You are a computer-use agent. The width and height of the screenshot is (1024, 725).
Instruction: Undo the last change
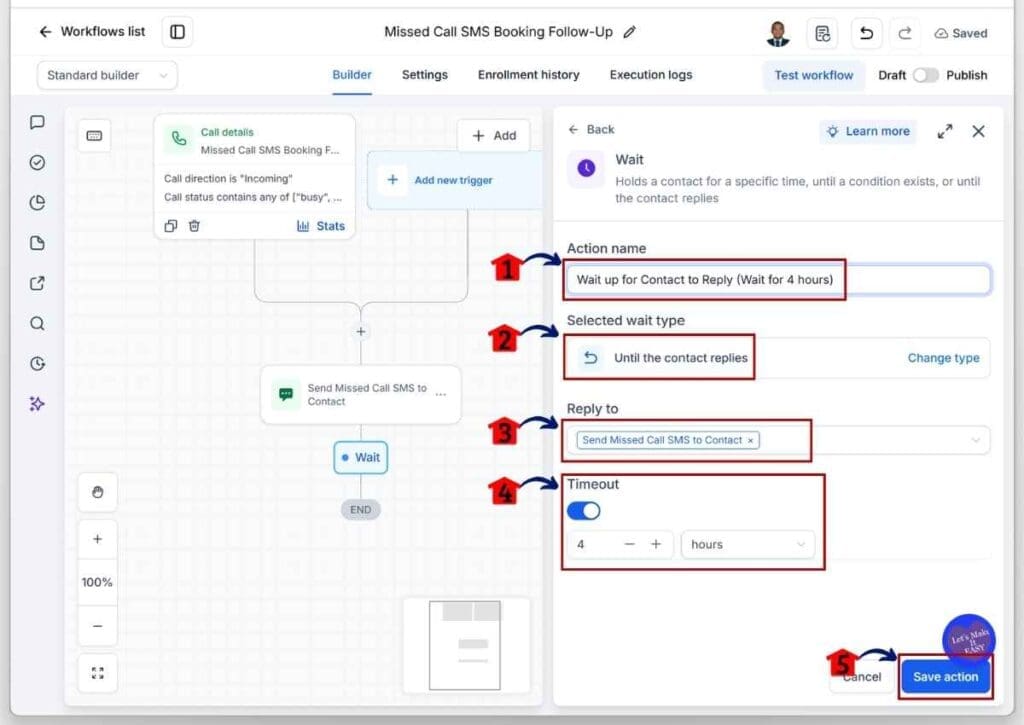coord(867,33)
